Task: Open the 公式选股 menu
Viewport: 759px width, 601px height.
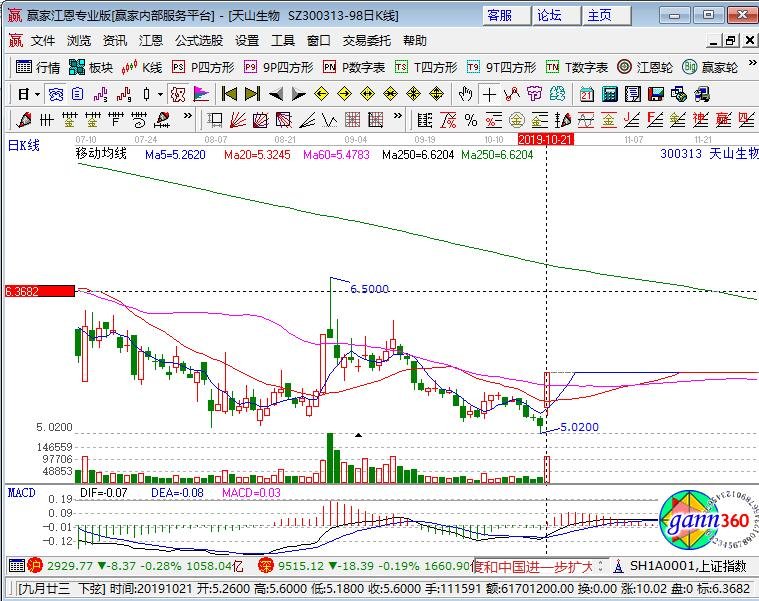Action: (x=199, y=41)
